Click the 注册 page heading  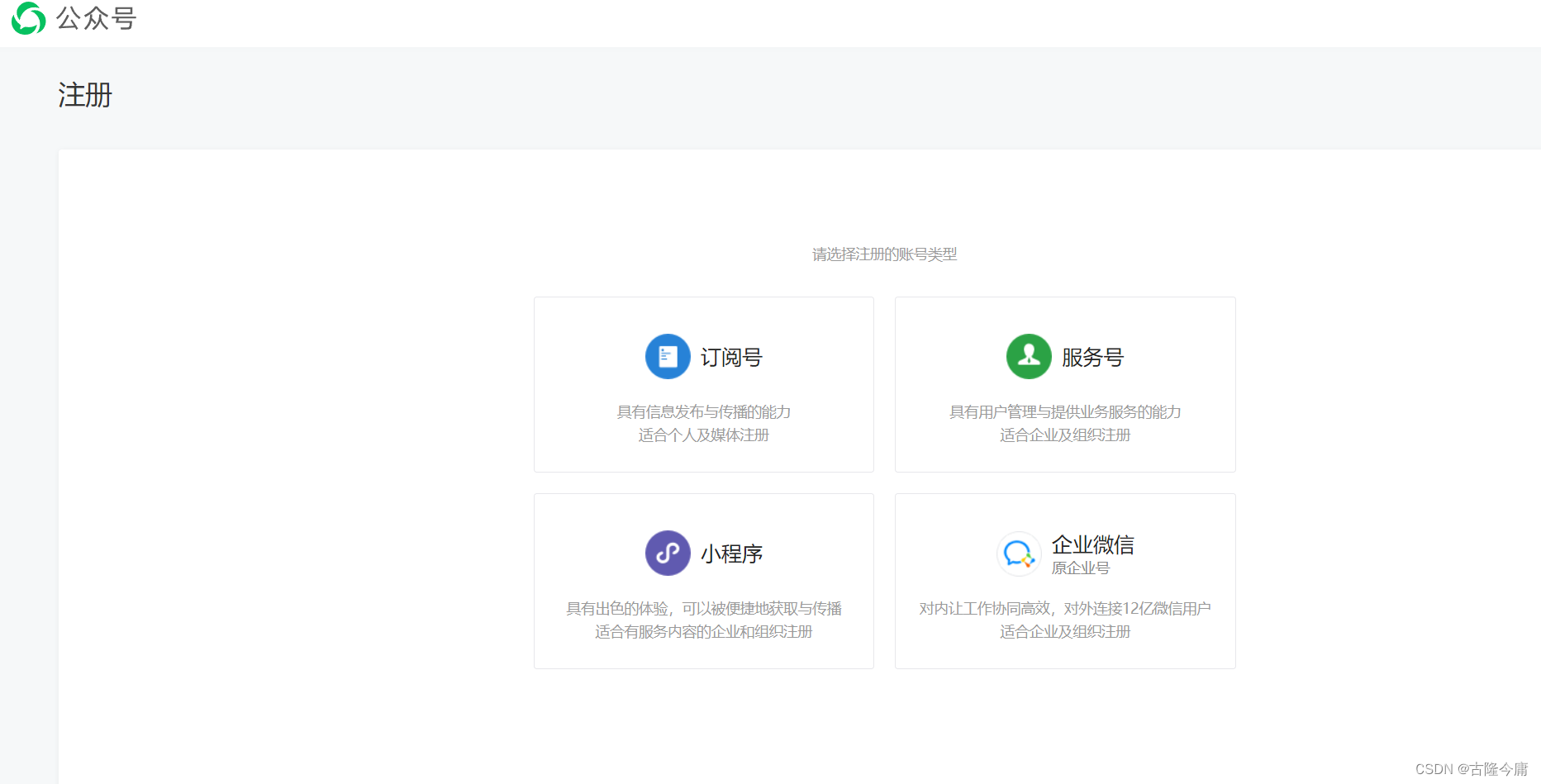[85, 95]
